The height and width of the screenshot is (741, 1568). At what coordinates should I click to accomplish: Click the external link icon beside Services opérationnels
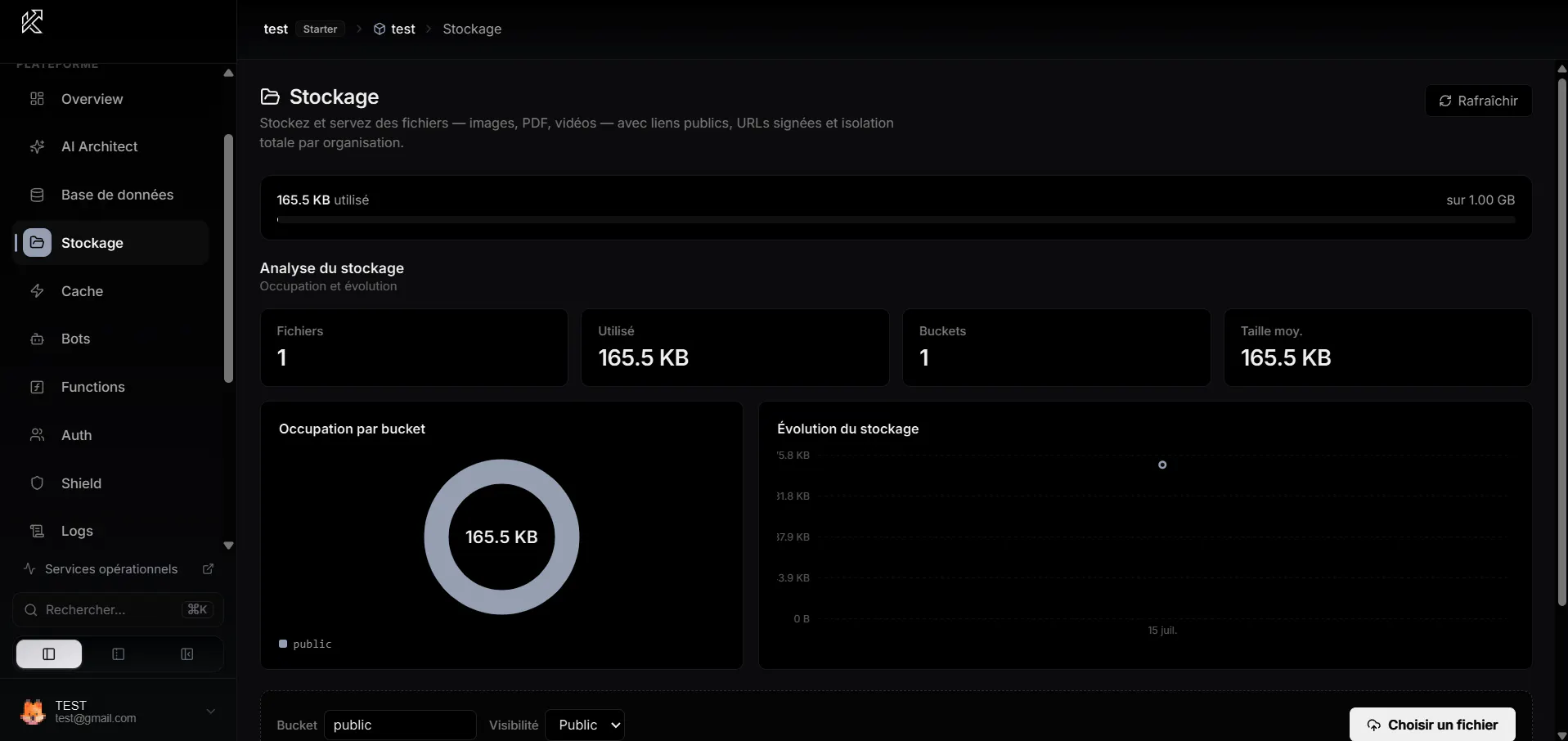tap(208, 568)
